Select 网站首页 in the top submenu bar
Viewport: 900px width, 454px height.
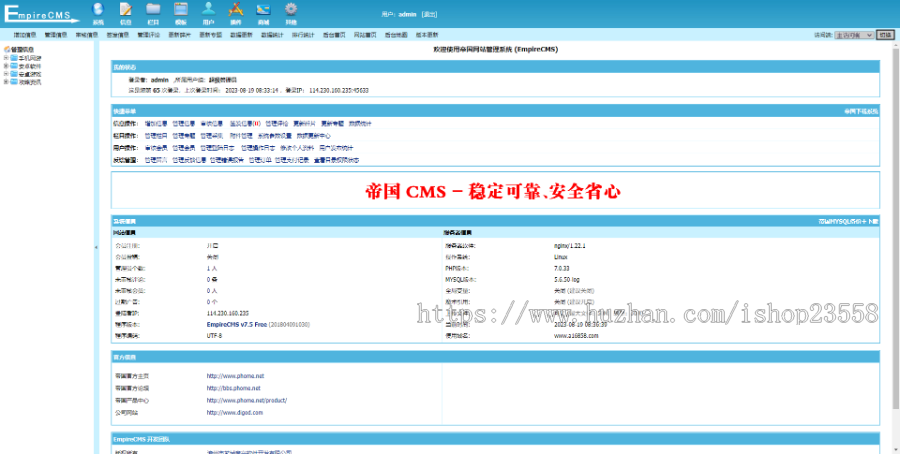click(x=365, y=35)
